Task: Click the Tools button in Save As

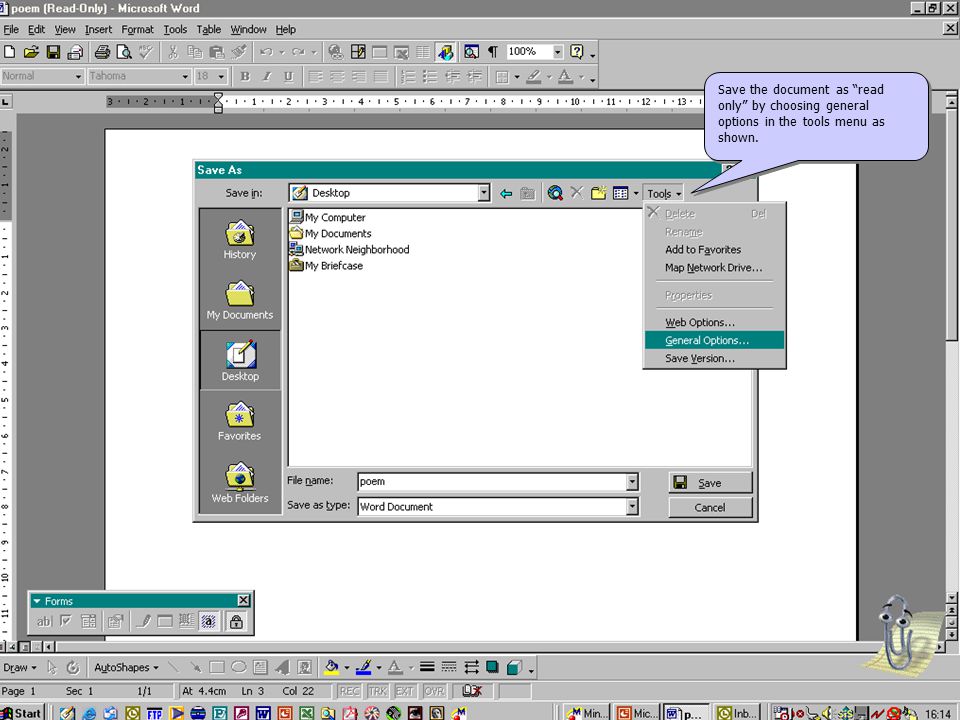Action: pos(664,193)
